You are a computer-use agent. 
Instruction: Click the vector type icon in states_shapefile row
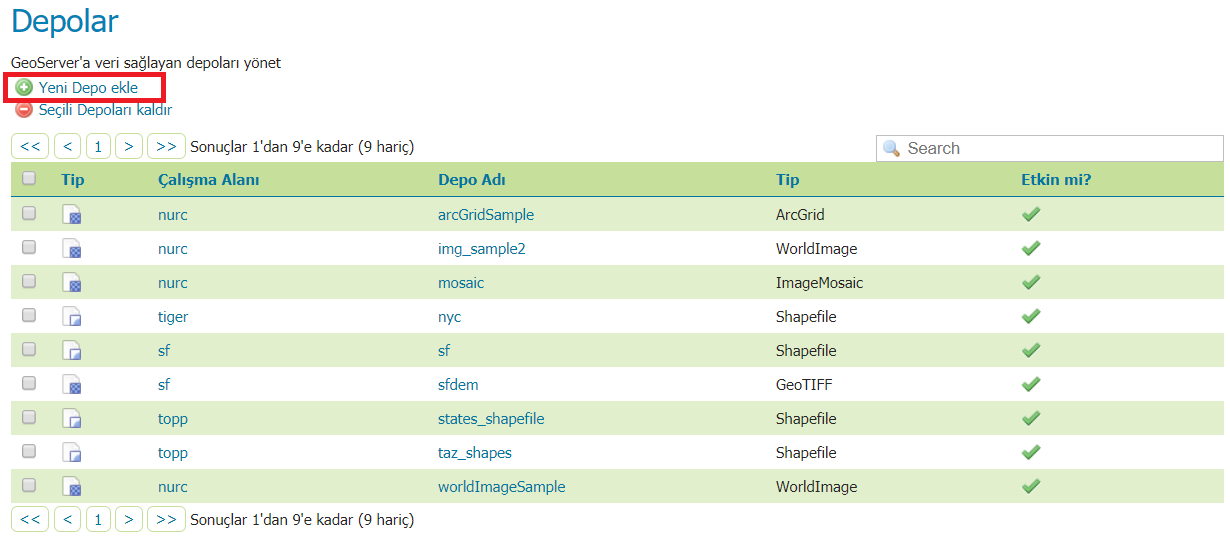(72, 419)
